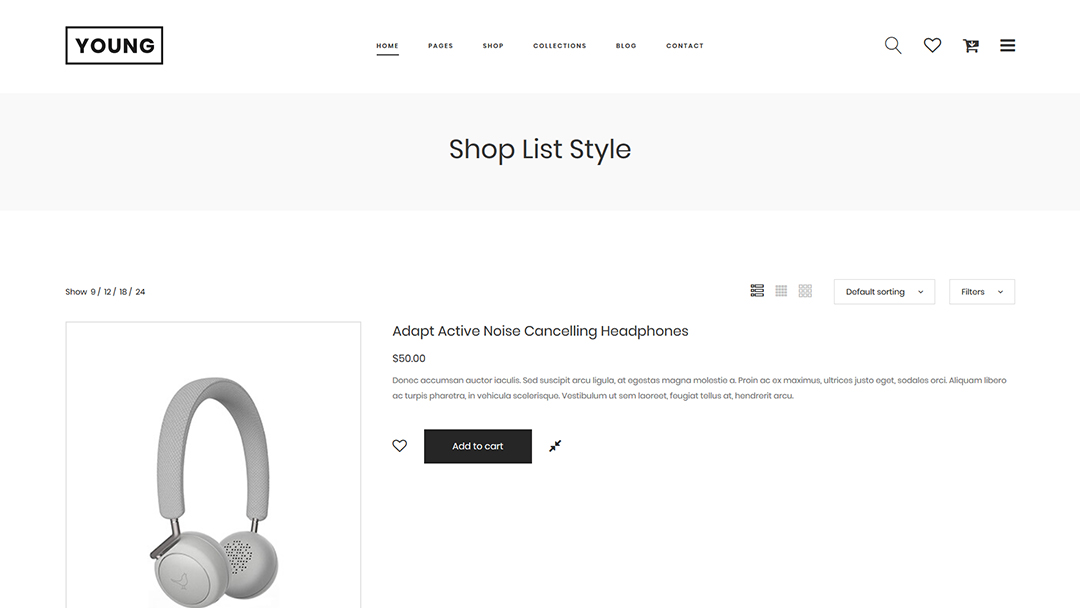Switch to large grid view layout
Image resolution: width=1080 pixels, height=608 pixels.
pyautogui.click(x=805, y=291)
